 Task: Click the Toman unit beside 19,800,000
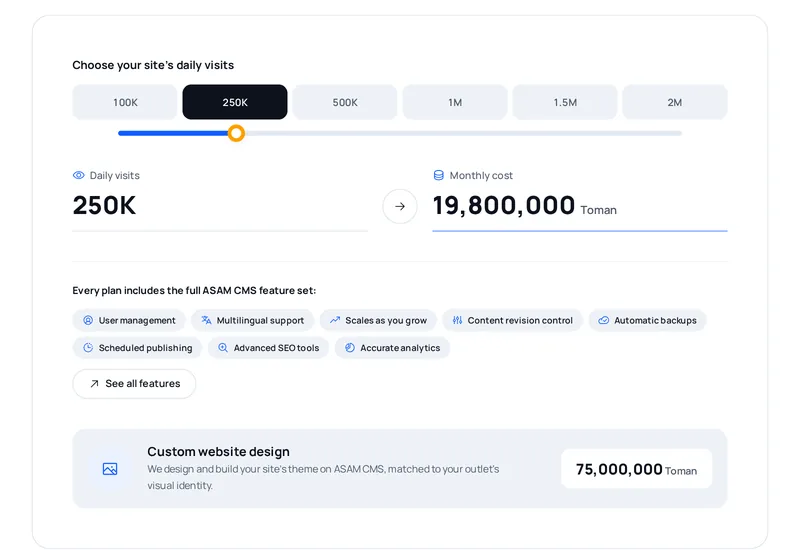click(x=598, y=210)
